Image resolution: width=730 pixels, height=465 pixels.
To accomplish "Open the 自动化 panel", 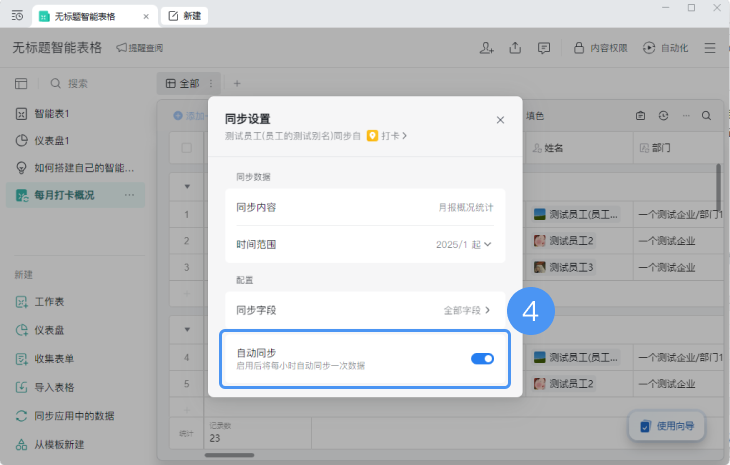I will click(665, 48).
